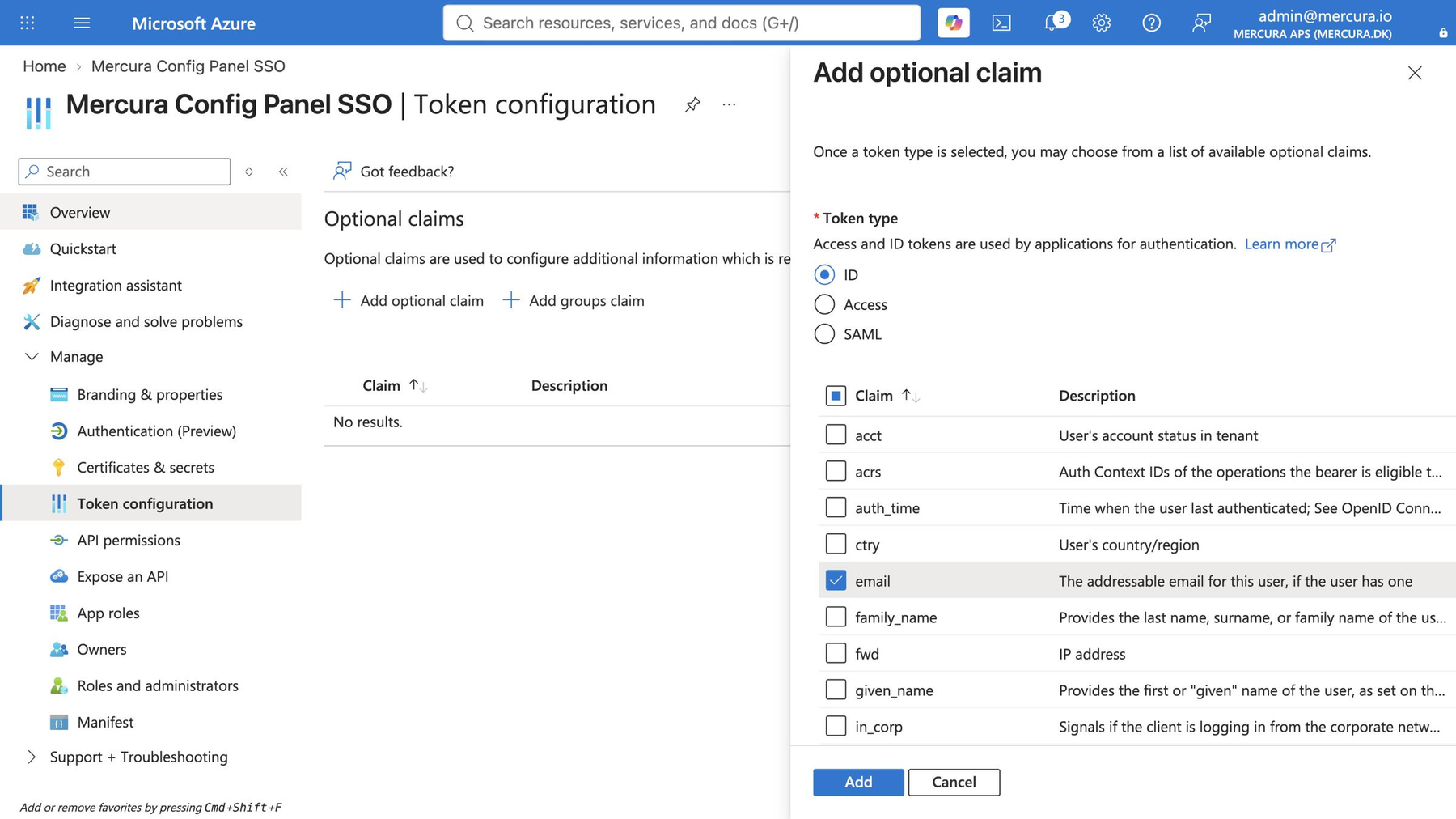Select the SAML token type
1456x819 pixels.
coord(824,333)
